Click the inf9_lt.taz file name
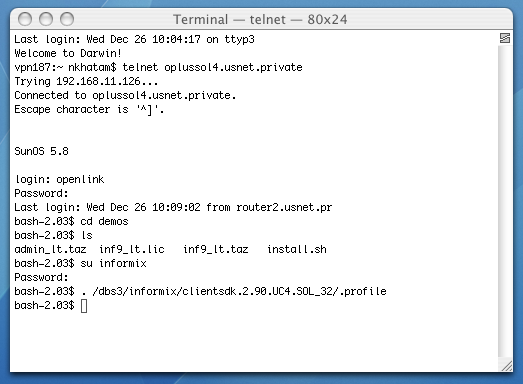Image resolution: width=523 pixels, height=384 pixels. click(216, 250)
